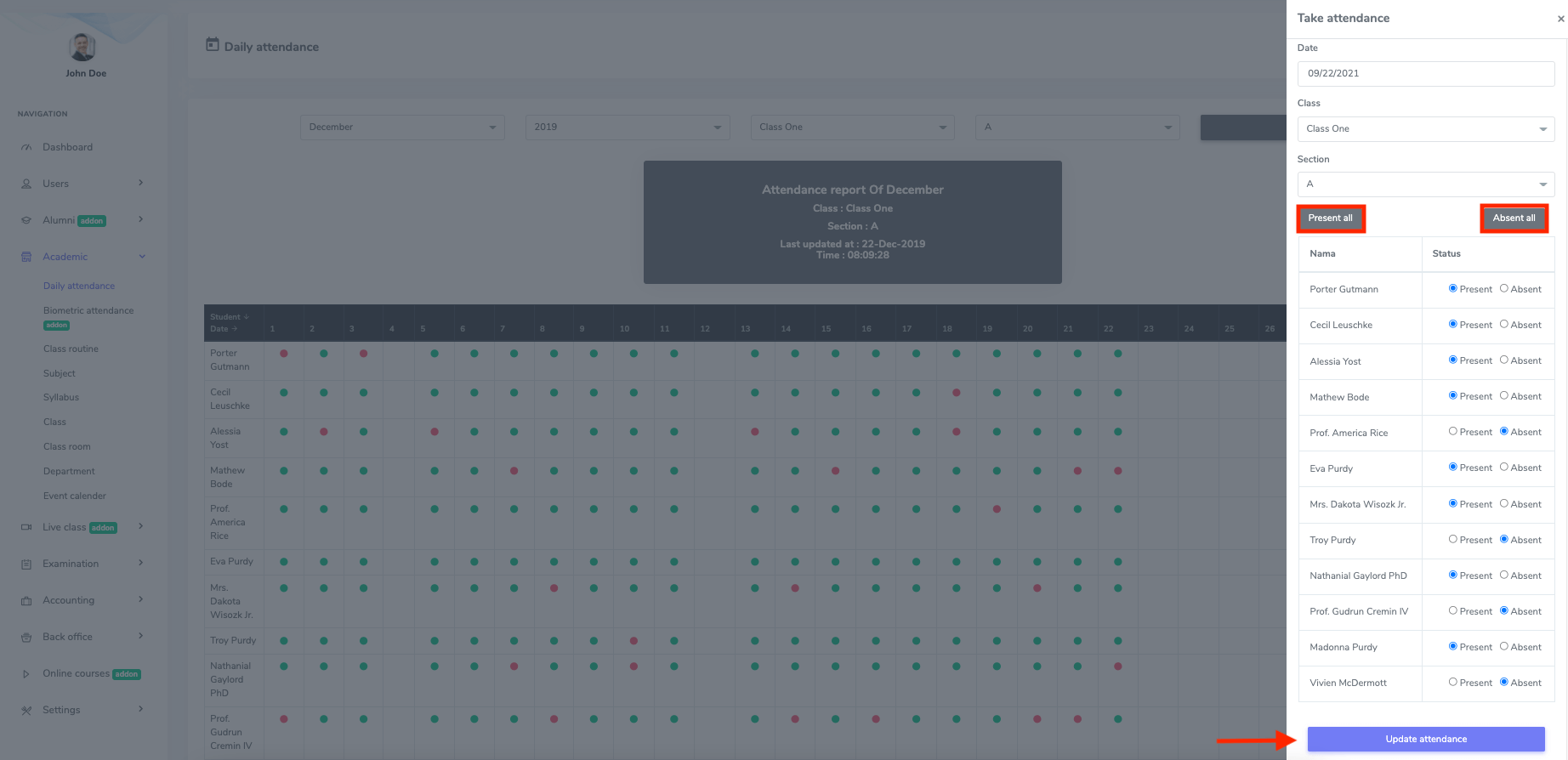Mark Alessia Yost as Absent
The width and height of the screenshot is (1568, 760).
point(1504,360)
